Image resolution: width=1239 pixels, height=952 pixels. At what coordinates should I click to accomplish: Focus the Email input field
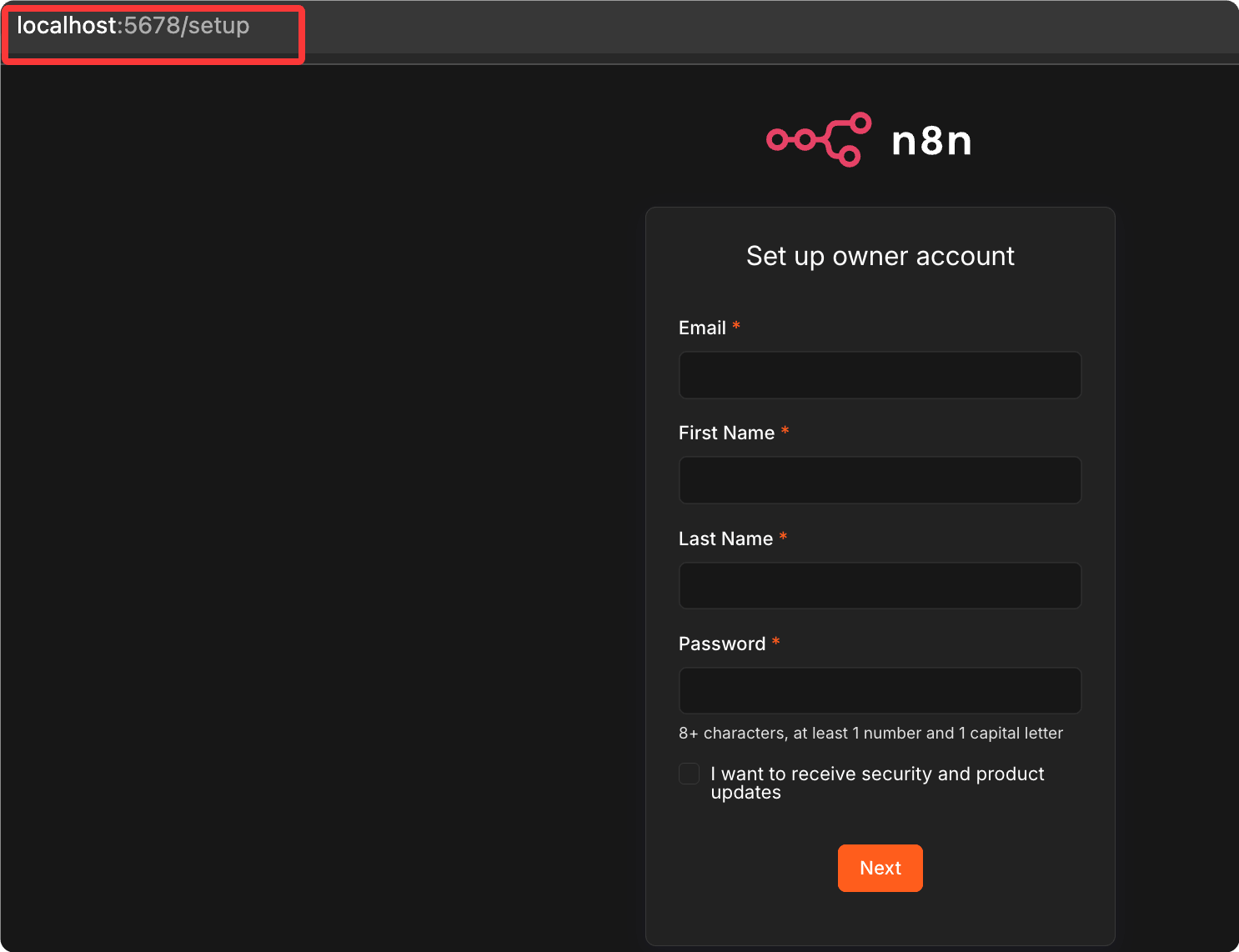pyautogui.click(x=880, y=375)
